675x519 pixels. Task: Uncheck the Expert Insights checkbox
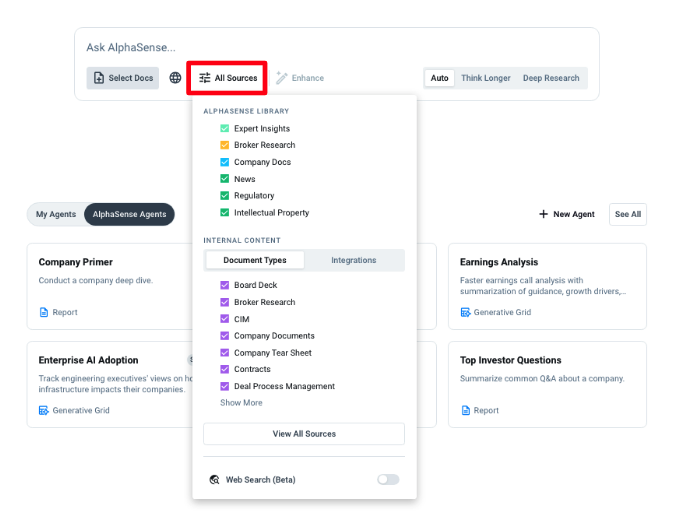[x=225, y=129]
